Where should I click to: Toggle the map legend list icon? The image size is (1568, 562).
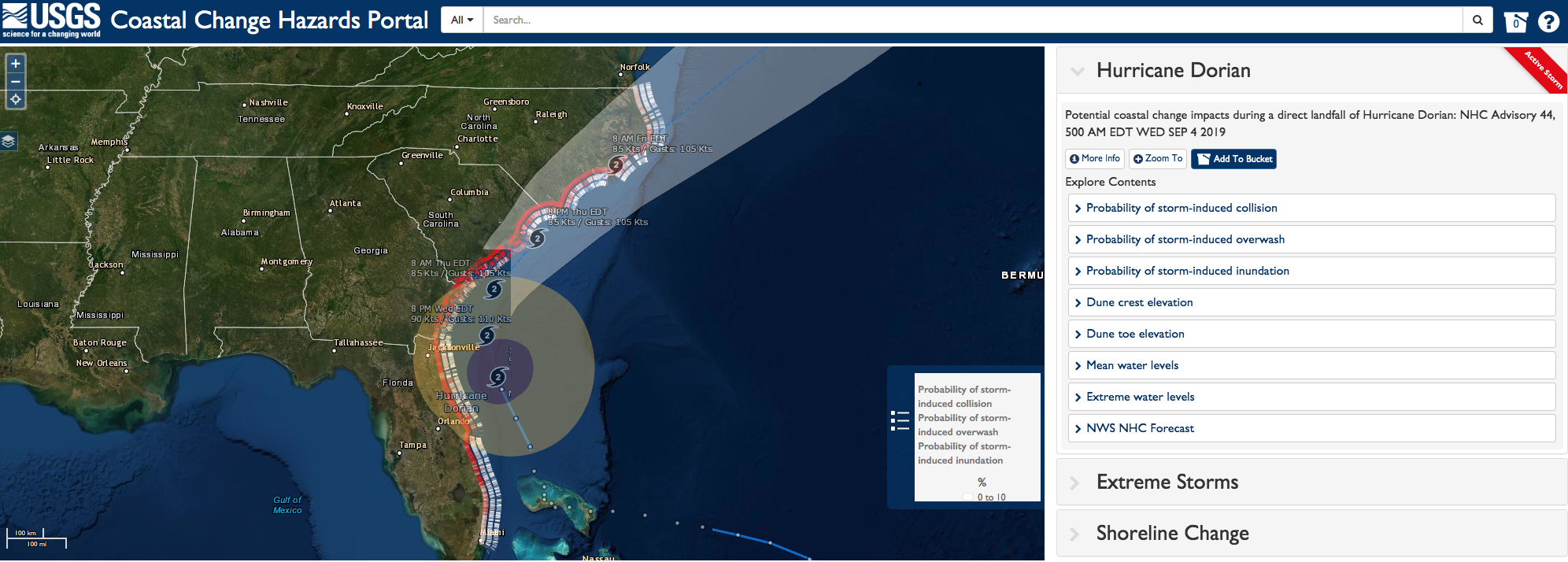(900, 420)
